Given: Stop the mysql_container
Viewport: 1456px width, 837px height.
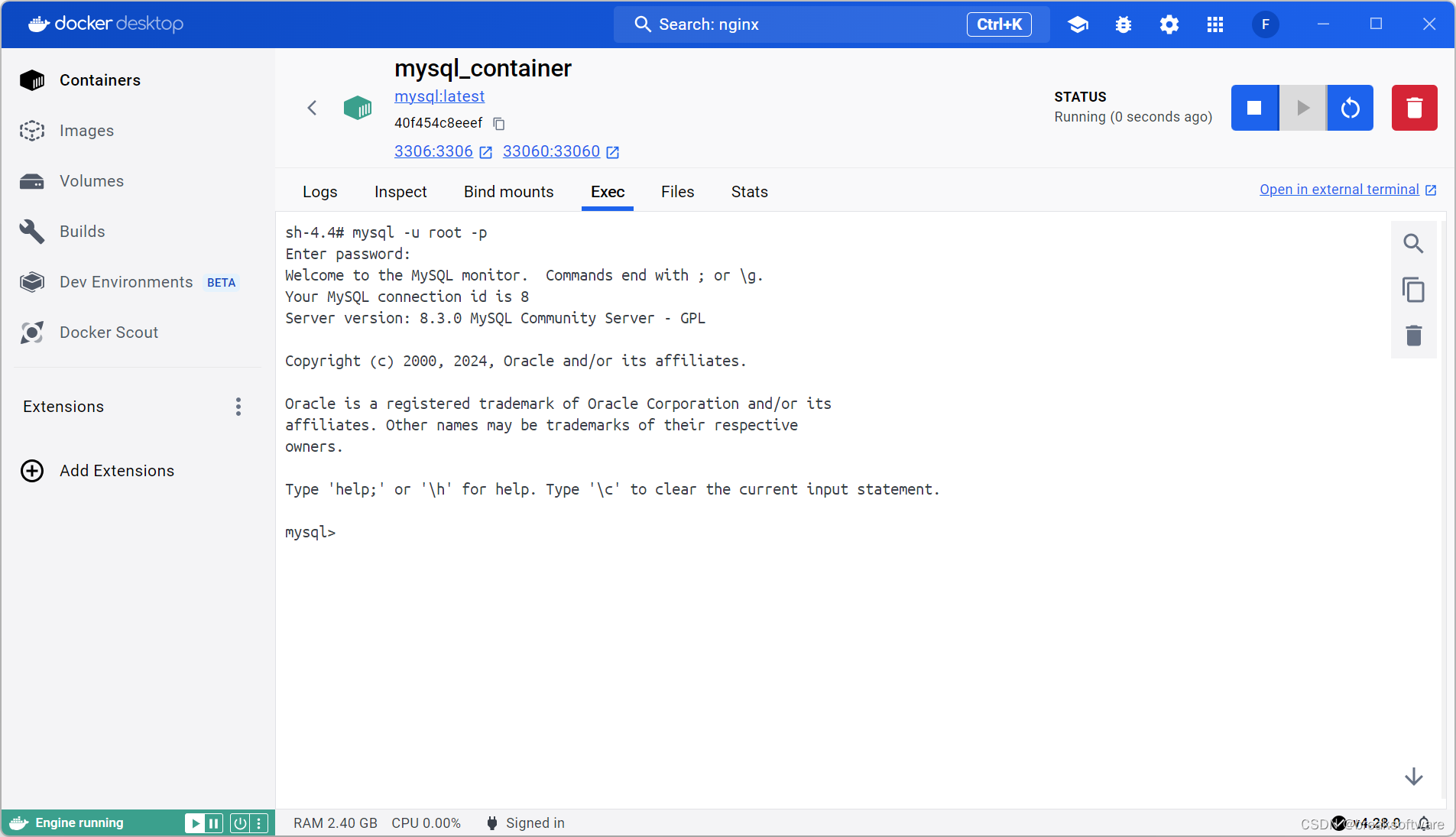Looking at the screenshot, I should (x=1254, y=108).
